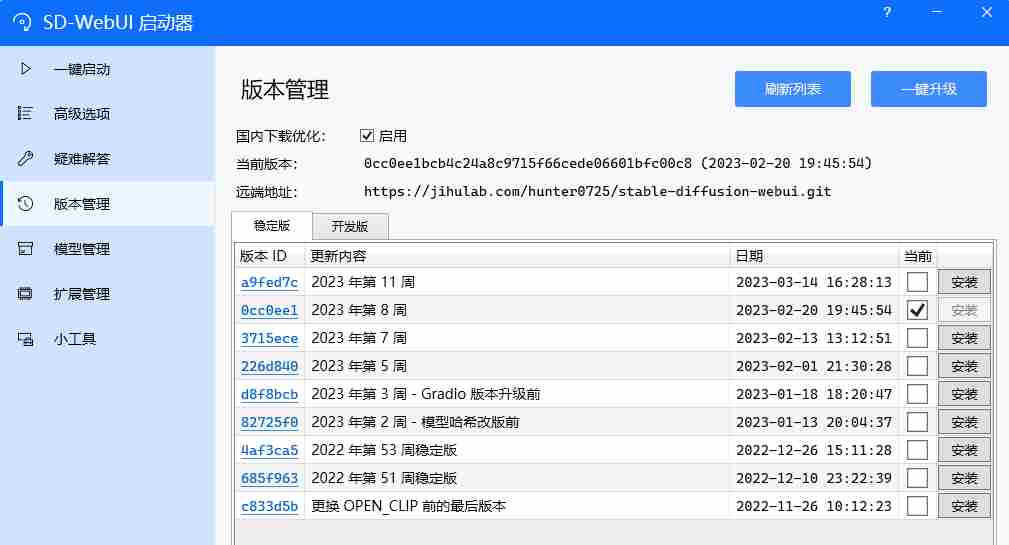Click the play icon beside 一键启动
1009x545 pixels.
pos(26,68)
